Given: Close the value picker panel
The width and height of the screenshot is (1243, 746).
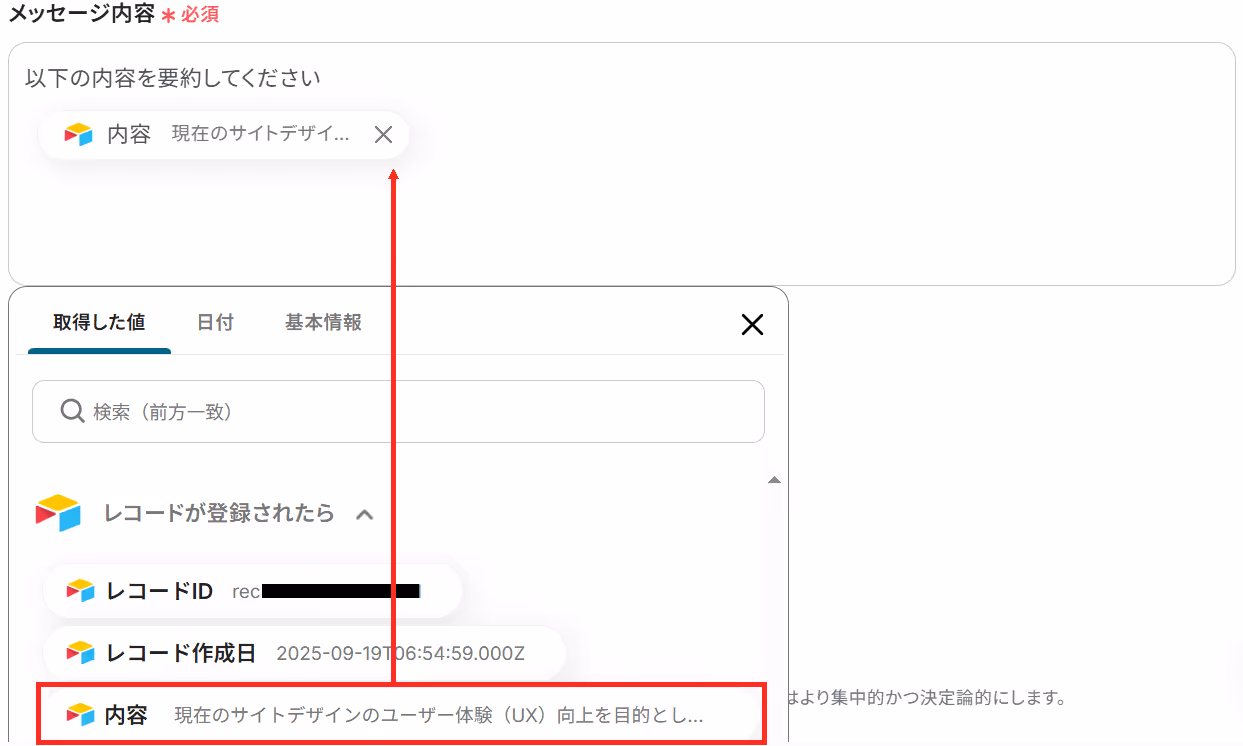Looking at the screenshot, I should click(752, 324).
